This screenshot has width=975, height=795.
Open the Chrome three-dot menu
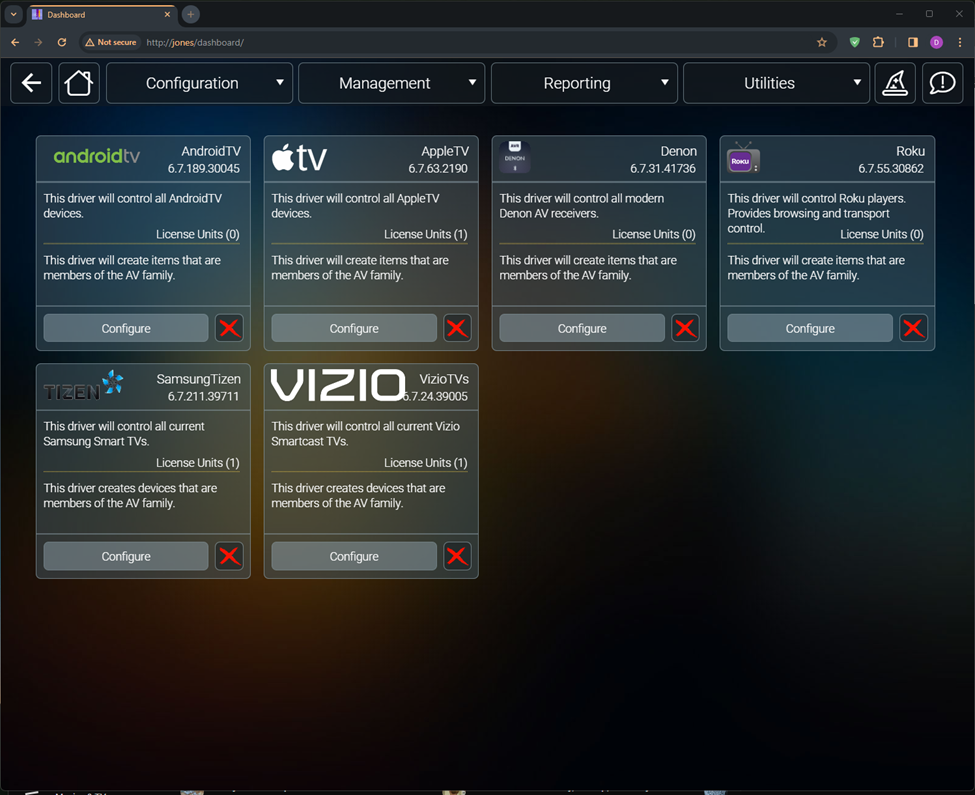(x=960, y=42)
